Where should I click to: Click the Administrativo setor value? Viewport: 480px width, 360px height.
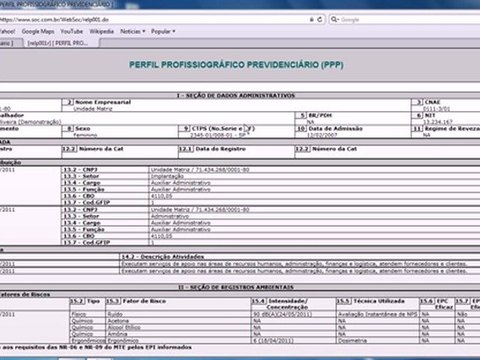tap(170, 216)
